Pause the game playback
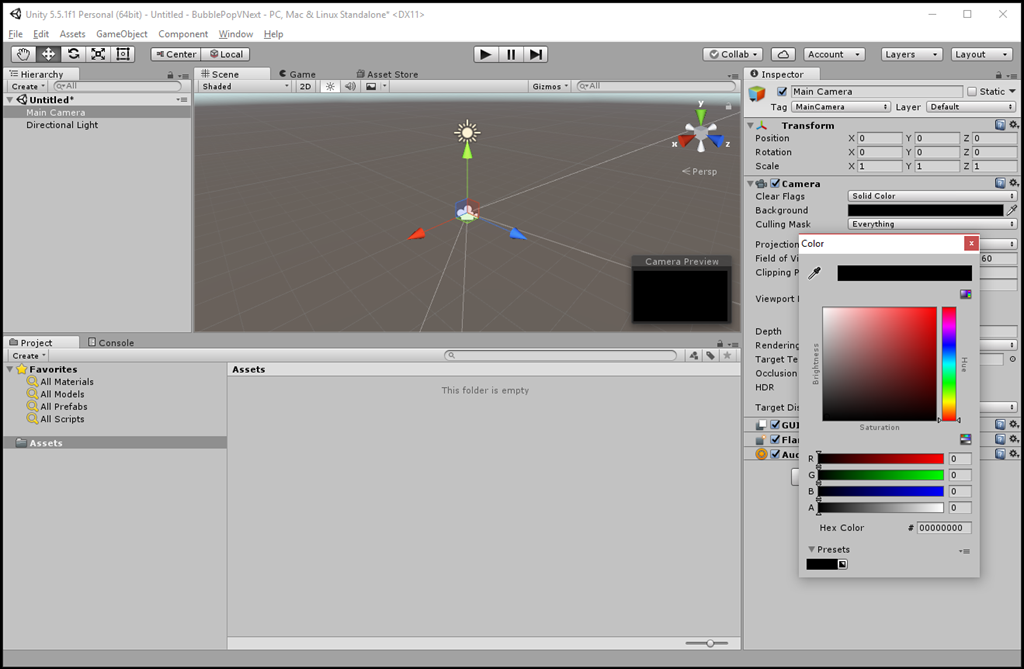Screen dimensions: 1024x669 511,54
